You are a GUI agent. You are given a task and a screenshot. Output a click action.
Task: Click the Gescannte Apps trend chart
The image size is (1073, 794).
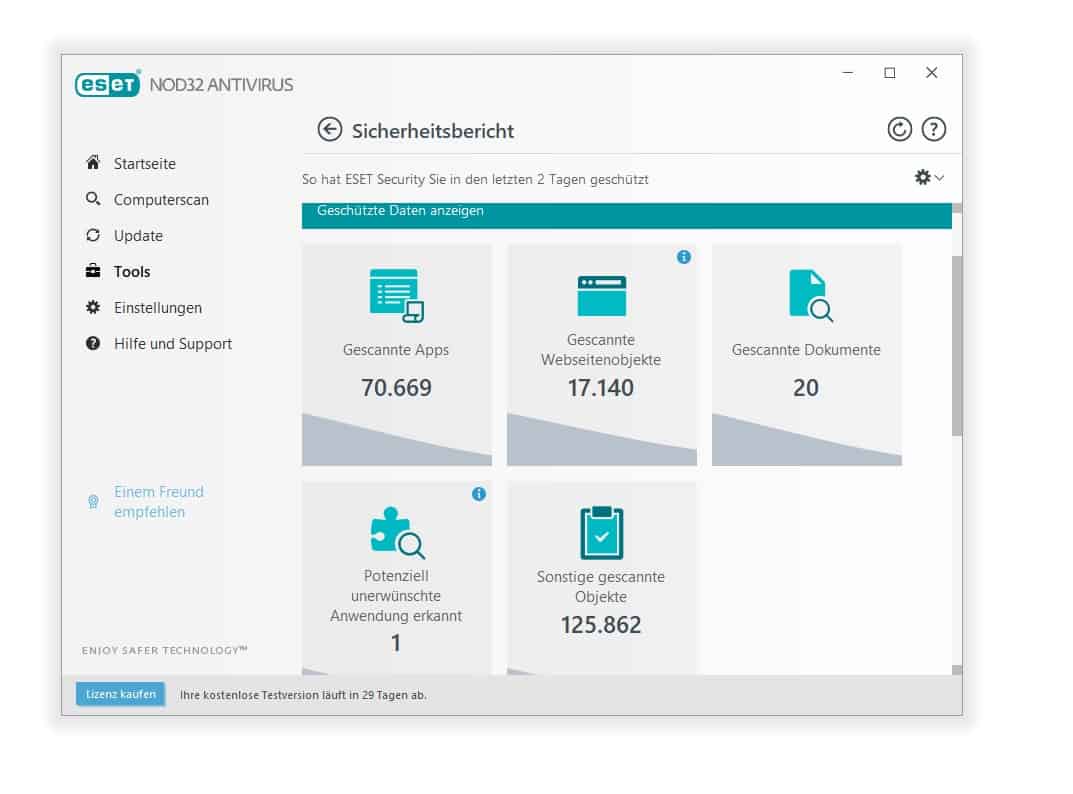pos(397,439)
